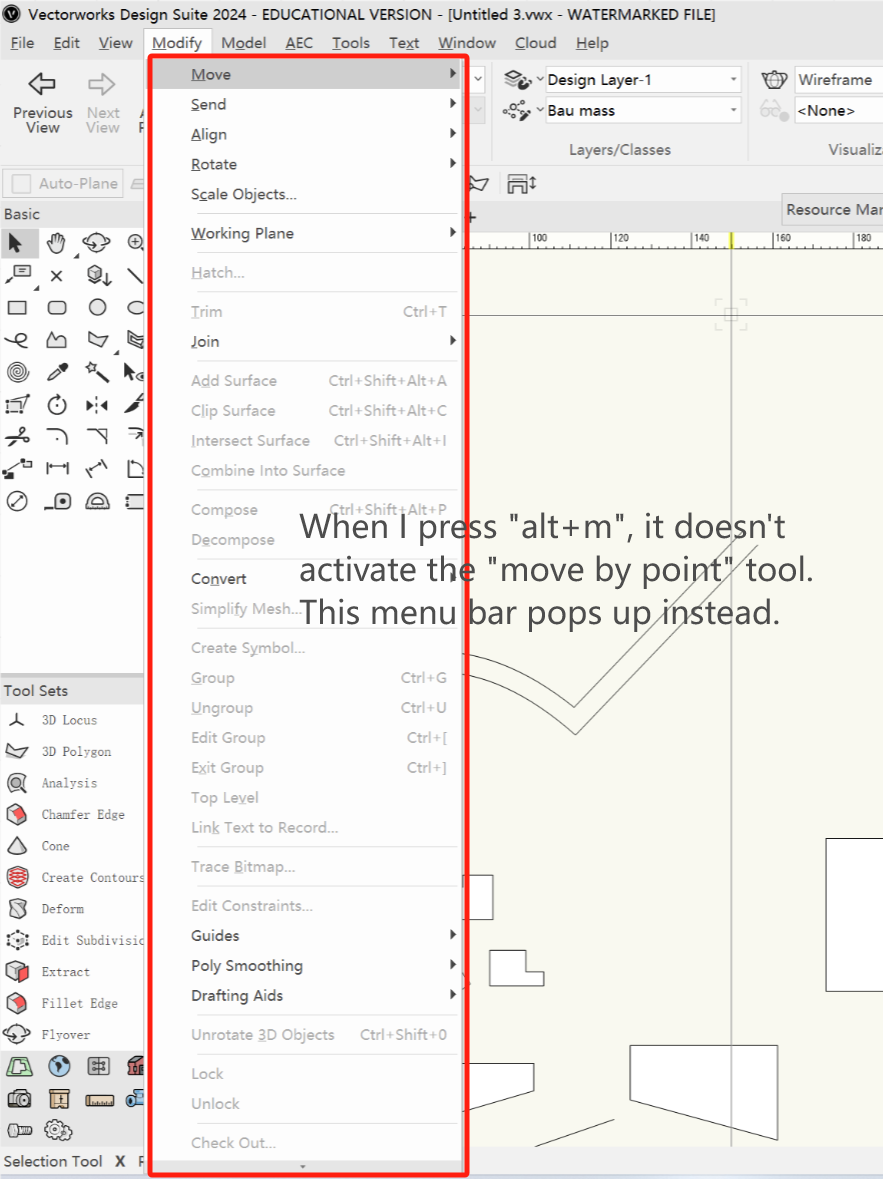The height and width of the screenshot is (1179, 883).
Task: Open the Model menu
Action: [243, 43]
